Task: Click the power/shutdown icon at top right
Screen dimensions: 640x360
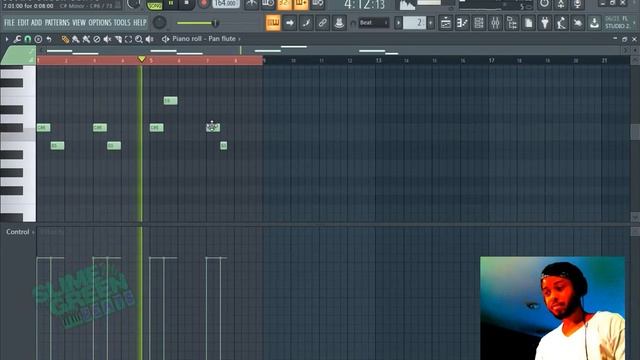Action: coord(544,4)
